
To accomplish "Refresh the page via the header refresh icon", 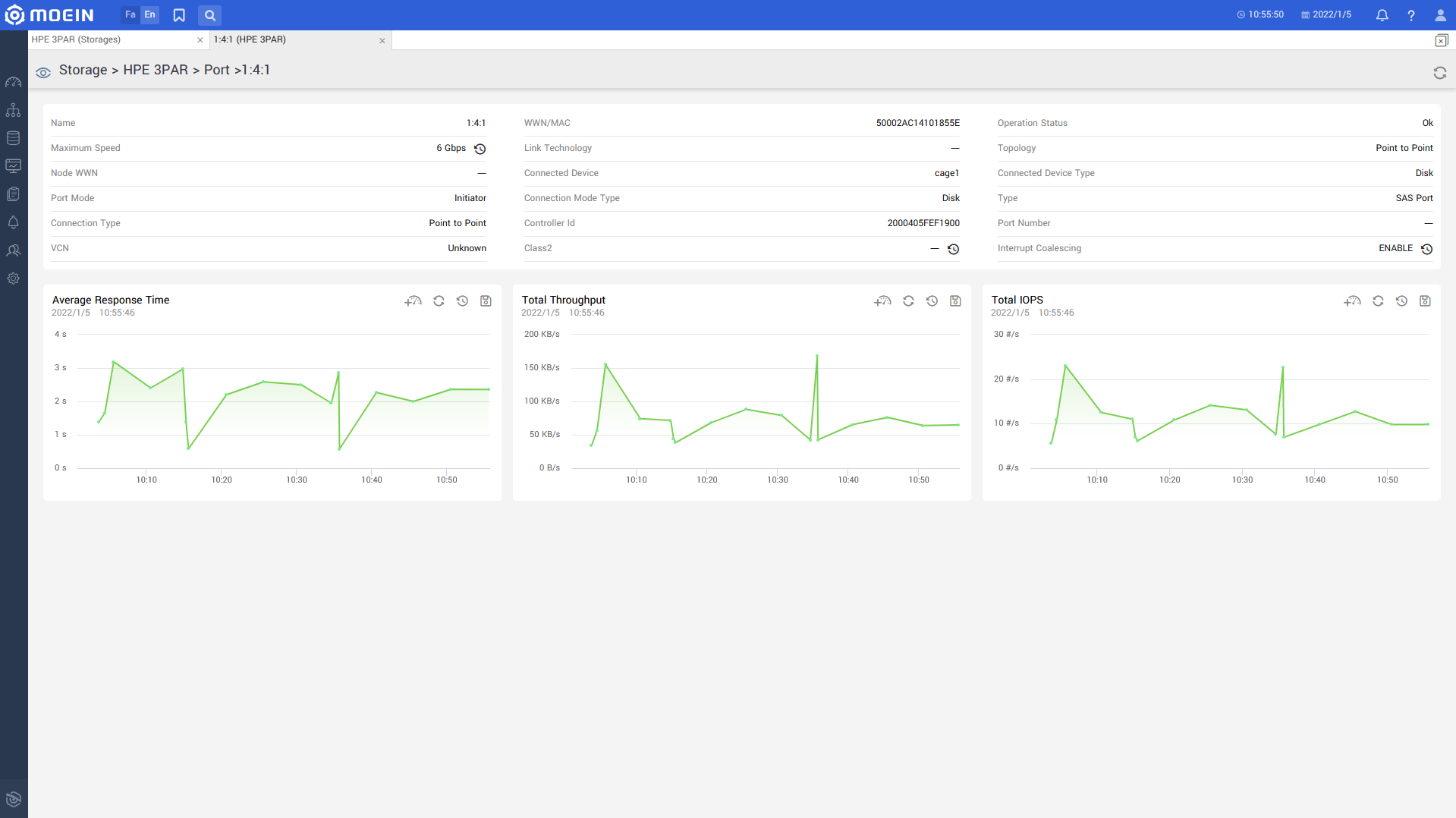I will (1440, 73).
